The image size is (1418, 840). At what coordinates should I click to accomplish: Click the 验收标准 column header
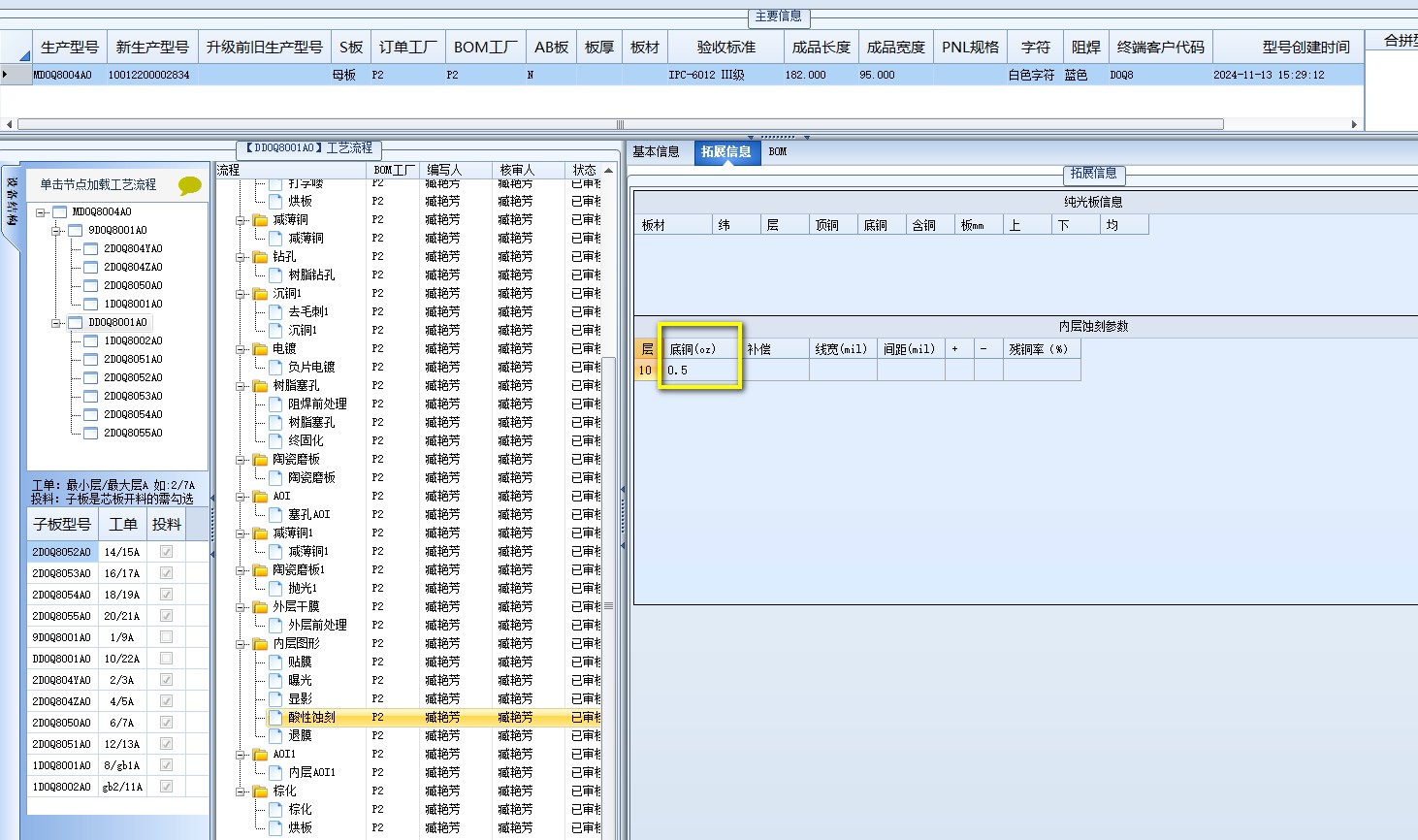725,48
